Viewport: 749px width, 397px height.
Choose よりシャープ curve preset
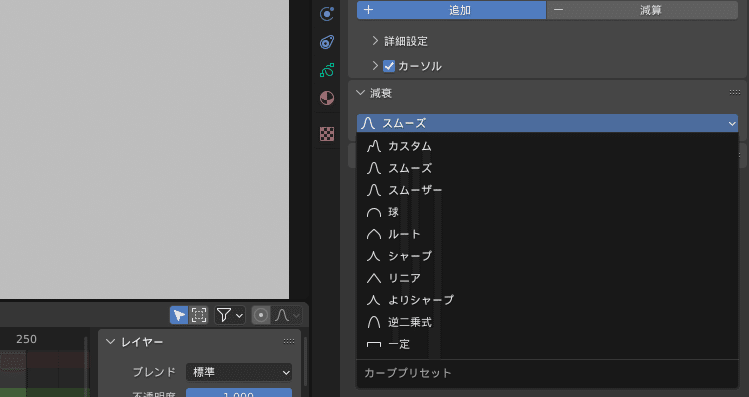pyautogui.click(x=547, y=300)
